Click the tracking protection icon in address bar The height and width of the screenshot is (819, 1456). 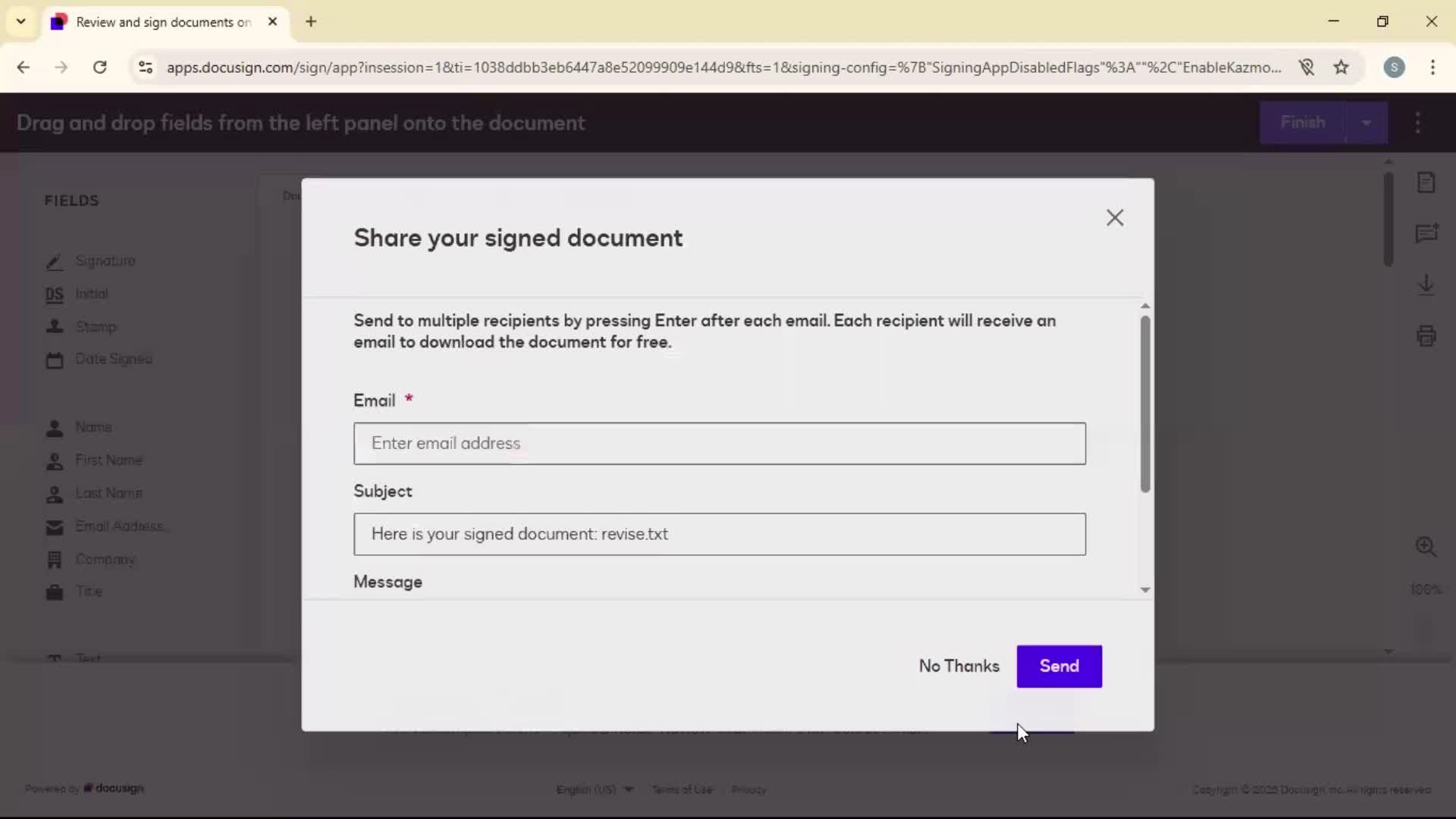point(1306,67)
